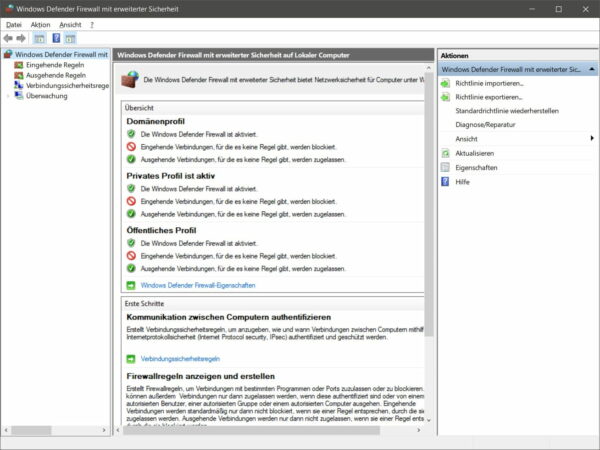600x450 pixels.
Task: Open the Datei menu
Action: tap(14, 23)
